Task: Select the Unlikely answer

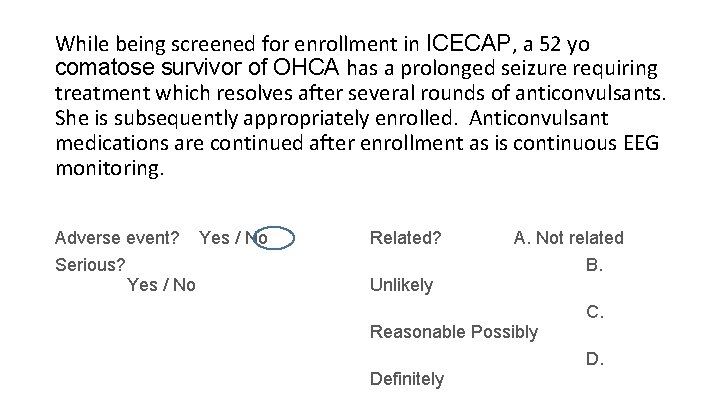Action: (401, 285)
